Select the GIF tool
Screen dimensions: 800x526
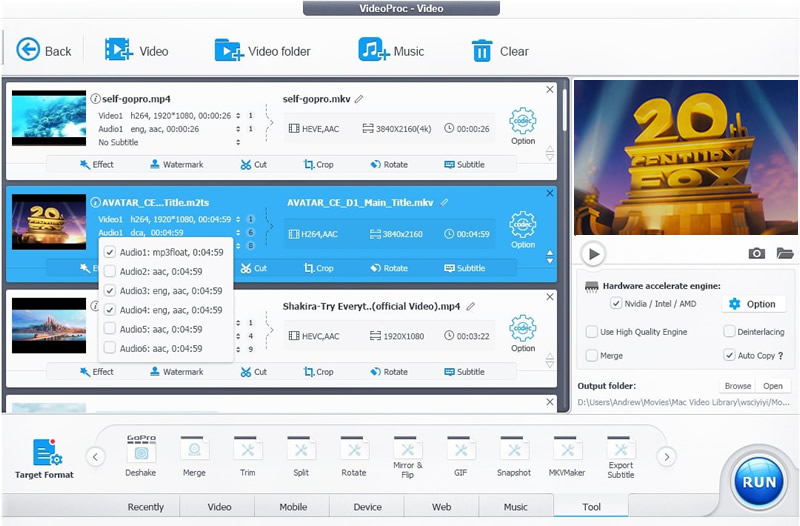pos(461,456)
